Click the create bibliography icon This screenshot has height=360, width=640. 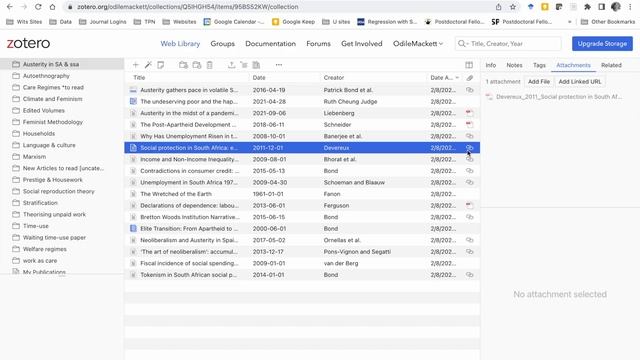(x=256, y=65)
